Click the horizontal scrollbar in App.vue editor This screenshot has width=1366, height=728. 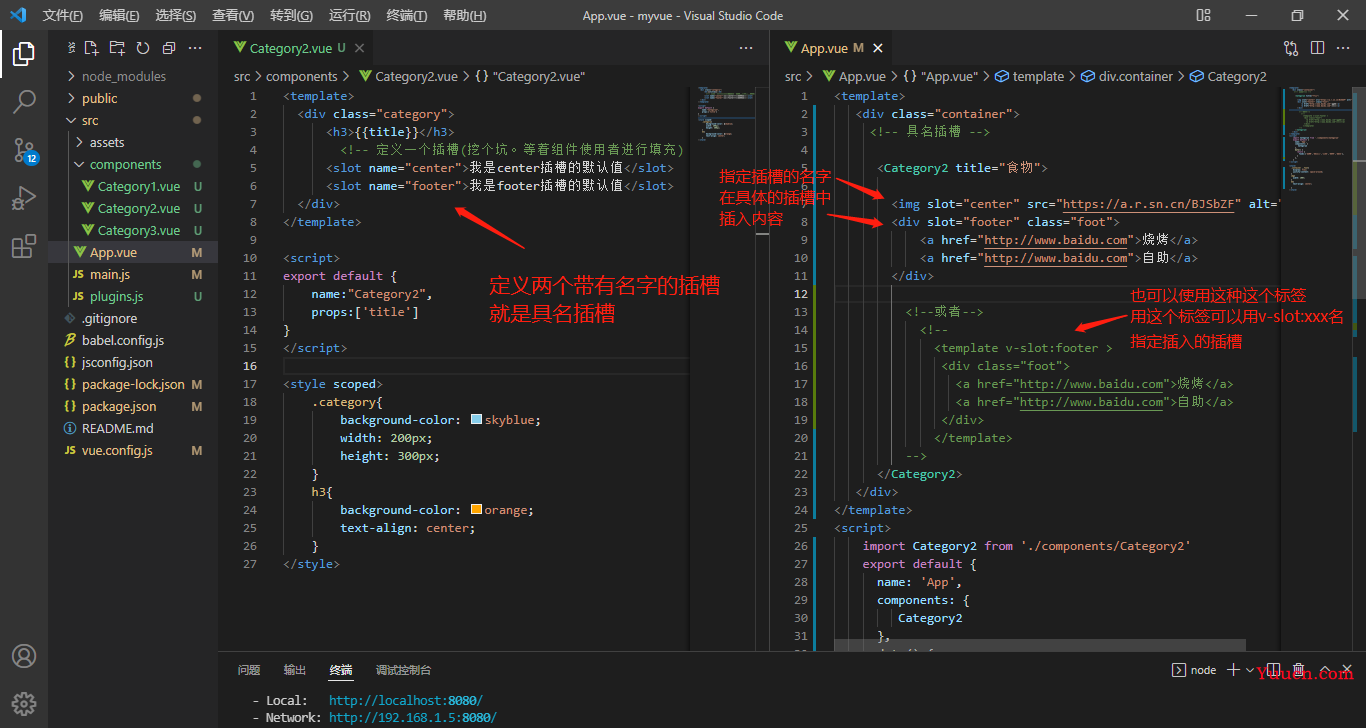[1040, 646]
